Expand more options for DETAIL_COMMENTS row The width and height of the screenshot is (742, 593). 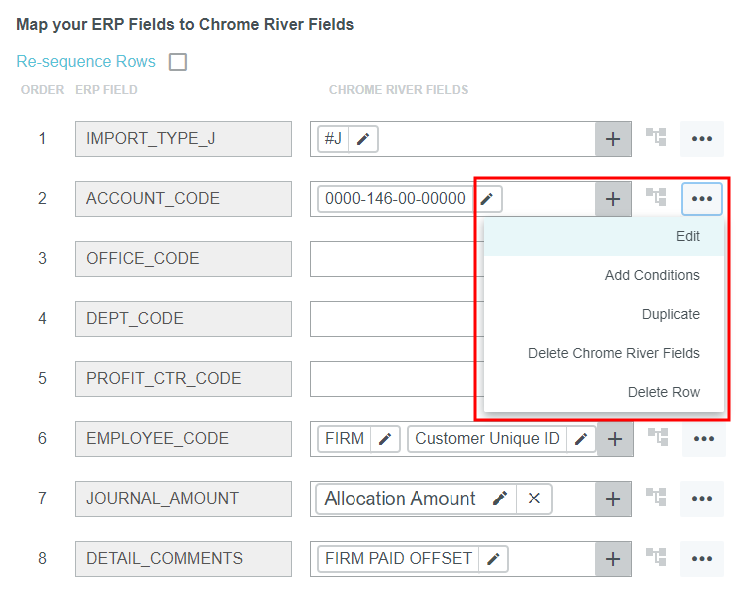pyautogui.click(x=702, y=559)
